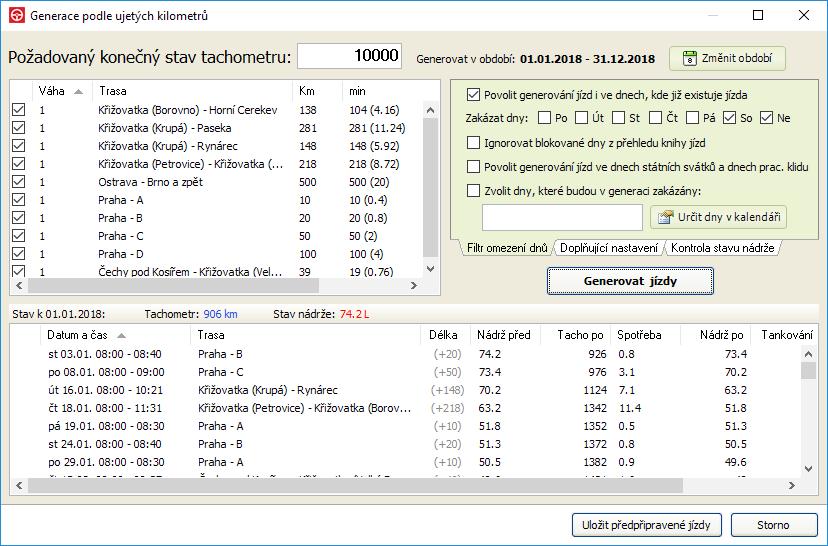This screenshot has width=828, height=546.
Task: Click routes list scroll-up arrow
Action: [x=430, y=110]
